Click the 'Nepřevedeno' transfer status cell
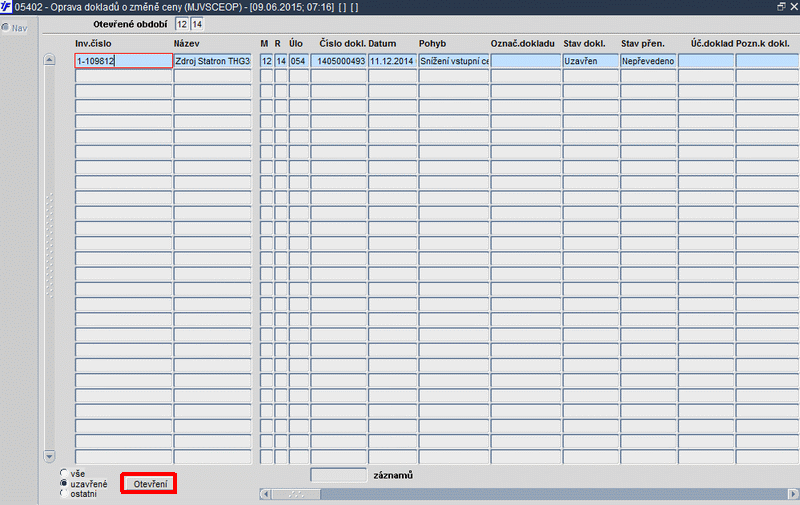 tap(648, 61)
